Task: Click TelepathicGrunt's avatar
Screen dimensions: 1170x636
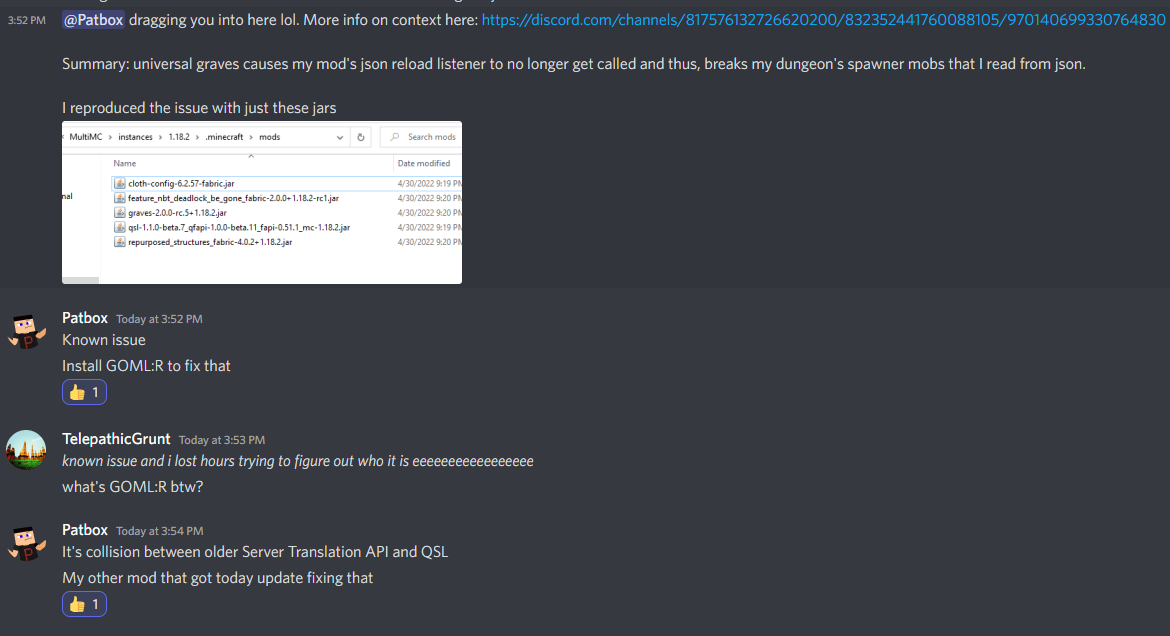Action: click(x=26, y=450)
